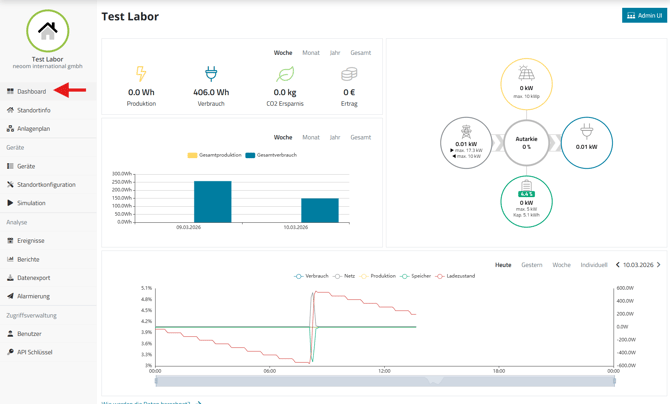Select Gestern for the line chart range

pos(531,265)
